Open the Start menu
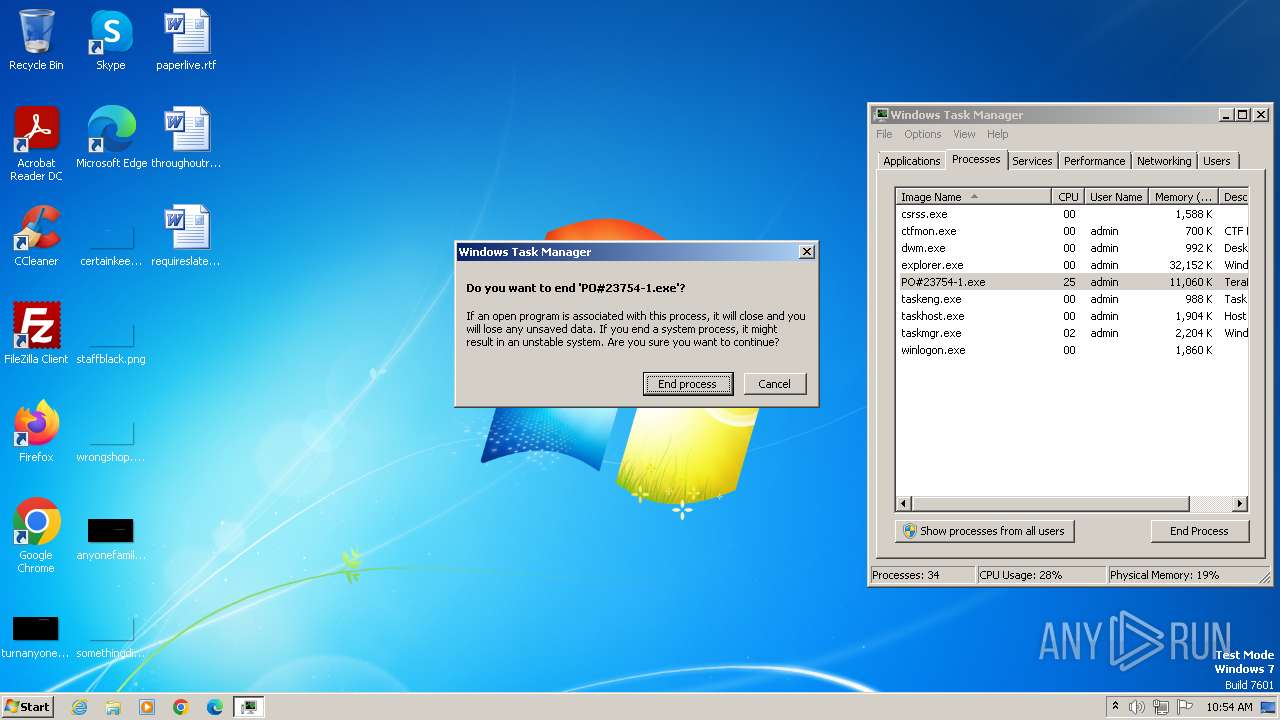 [x=27, y=707]
